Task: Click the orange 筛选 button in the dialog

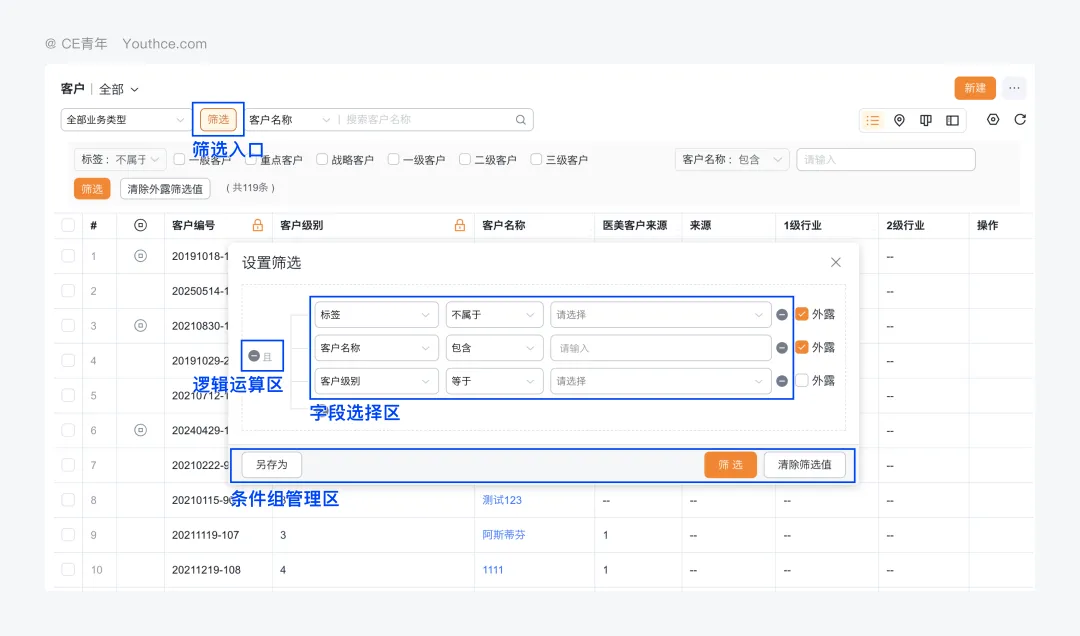Action: 730,464
